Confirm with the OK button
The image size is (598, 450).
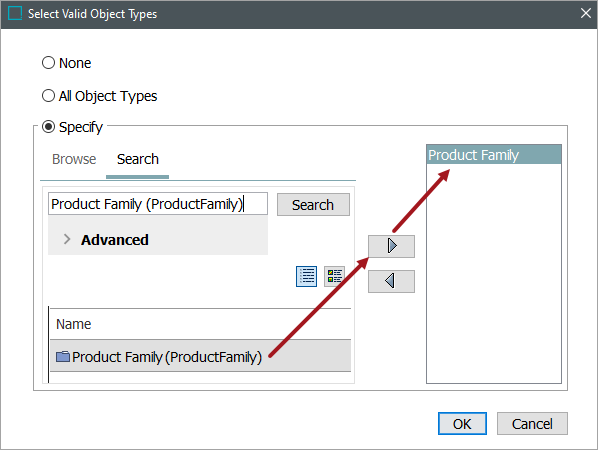pos(462,424)
